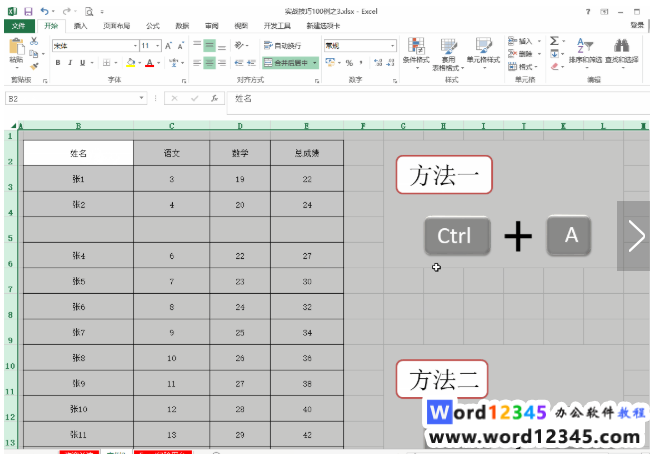Click the text orientation icon
This screenshot has width=650, height=454.
239,45
